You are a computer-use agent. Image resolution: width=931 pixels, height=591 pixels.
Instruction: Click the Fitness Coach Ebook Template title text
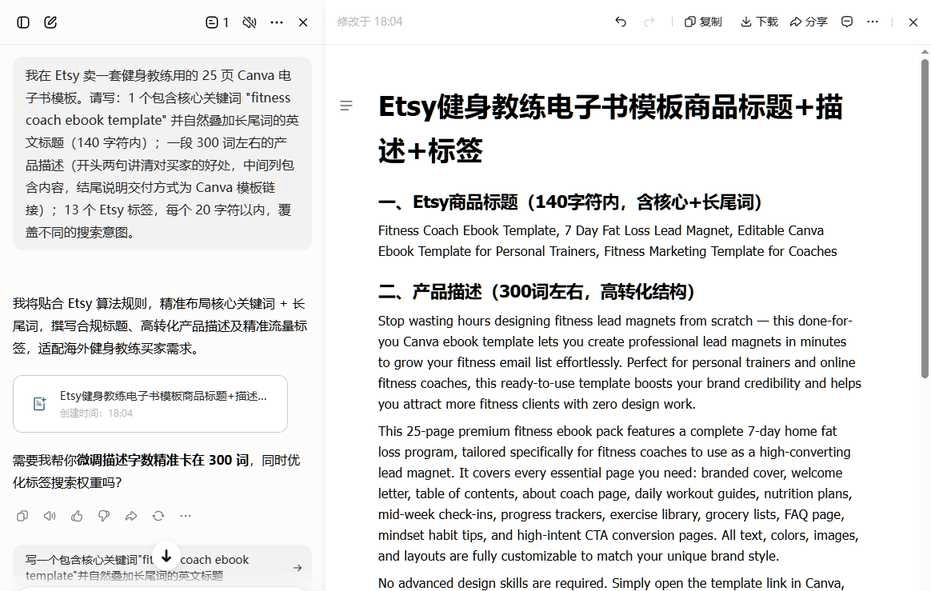[x=607, y=241]
